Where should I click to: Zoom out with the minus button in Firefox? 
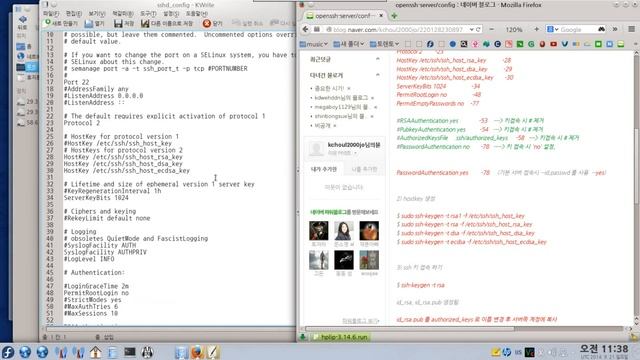click(491, 29)
